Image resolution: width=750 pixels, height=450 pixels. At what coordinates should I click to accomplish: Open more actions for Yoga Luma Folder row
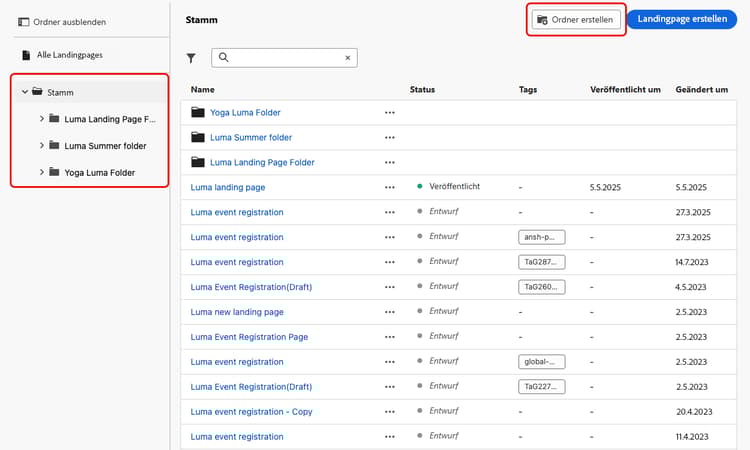389,113
